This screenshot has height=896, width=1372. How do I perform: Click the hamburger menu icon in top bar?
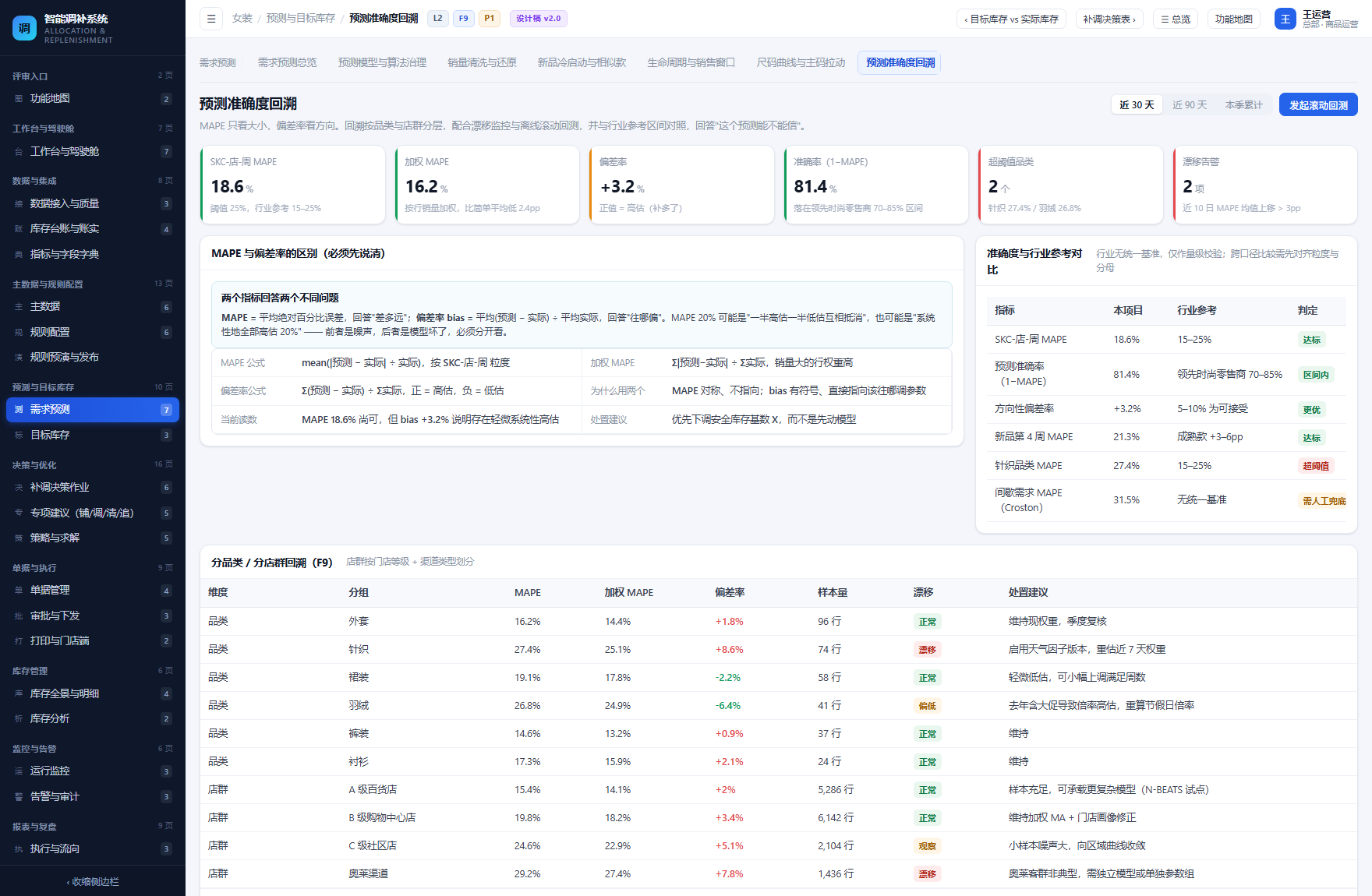pos(210,19)
